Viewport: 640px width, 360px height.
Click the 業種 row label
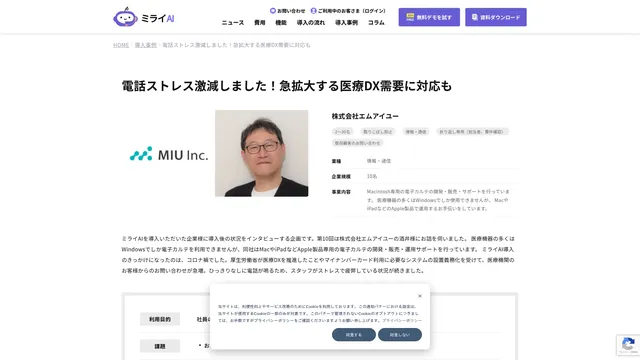pos(336,161)
